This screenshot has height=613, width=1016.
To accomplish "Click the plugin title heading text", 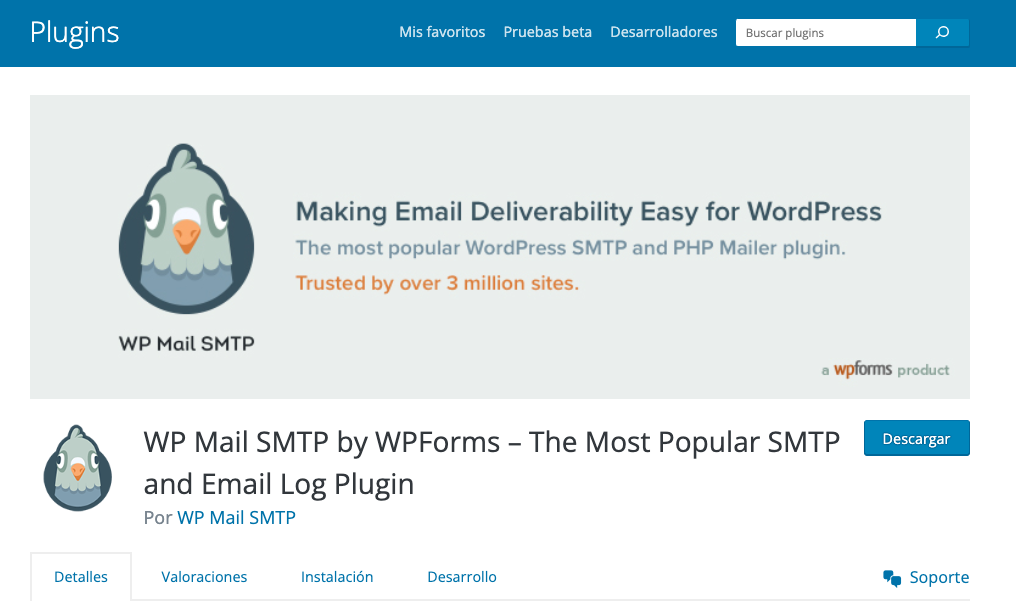I will (492, 463).
